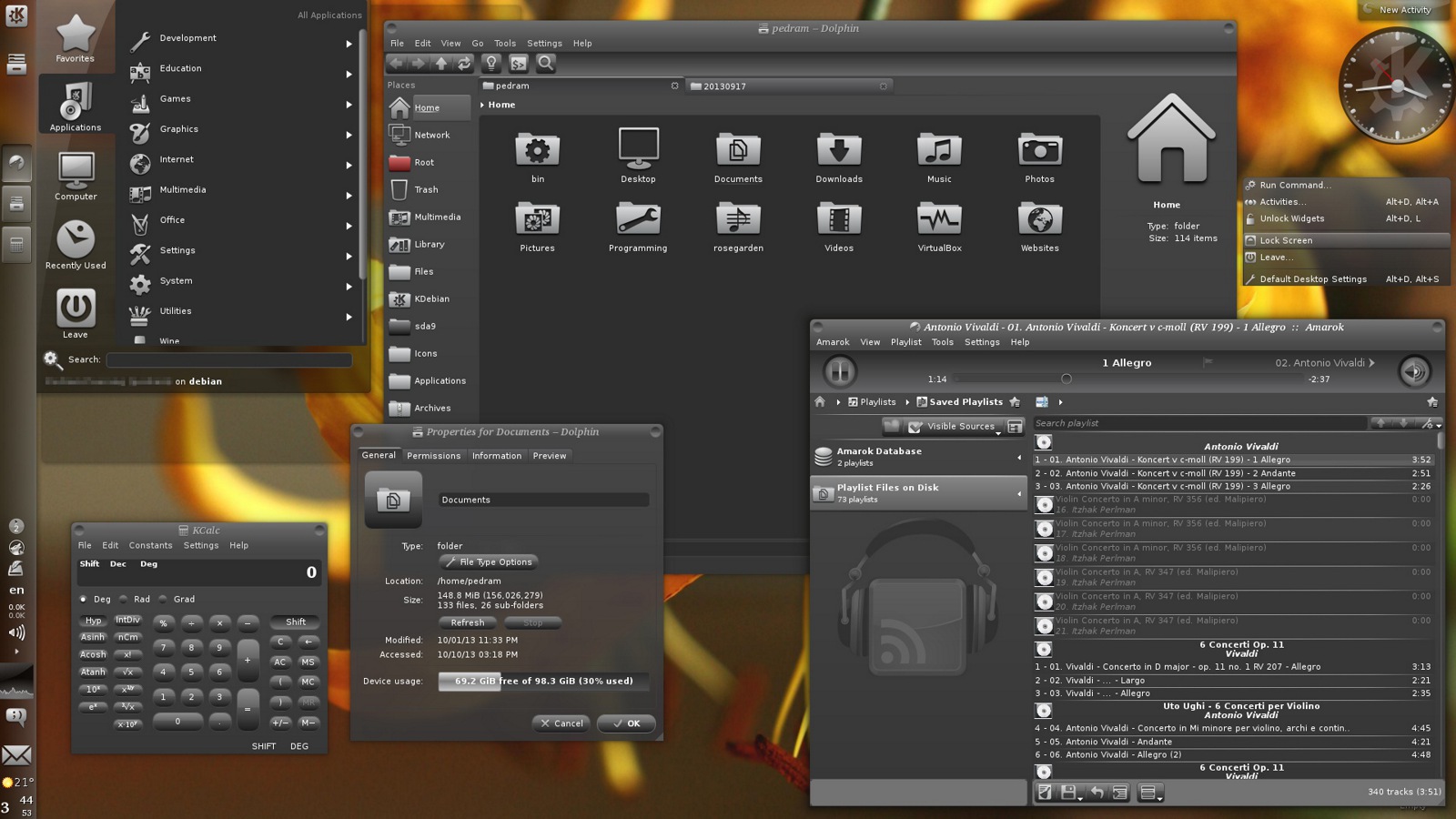Click the launcher Search input field
This screenshot has height=819, width=1456.
pyautogui.click(x=229, y=360)
